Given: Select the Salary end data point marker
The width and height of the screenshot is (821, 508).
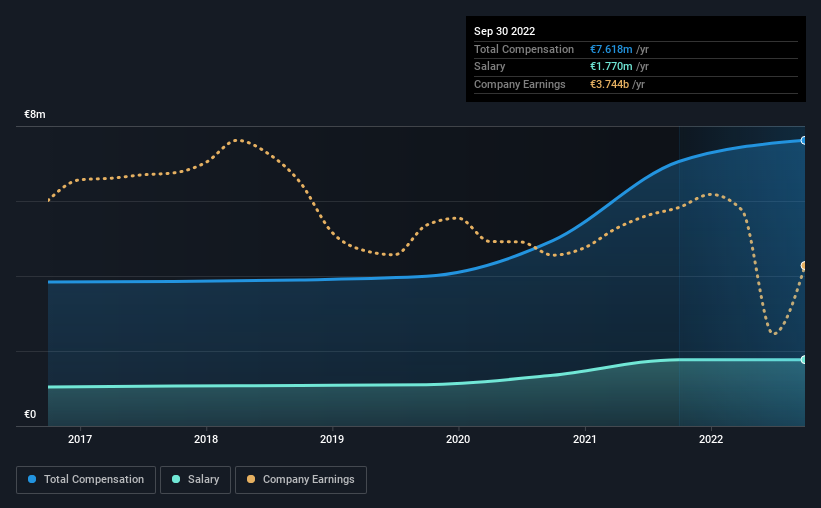Looking at the screenshot, I should point(804,360).
